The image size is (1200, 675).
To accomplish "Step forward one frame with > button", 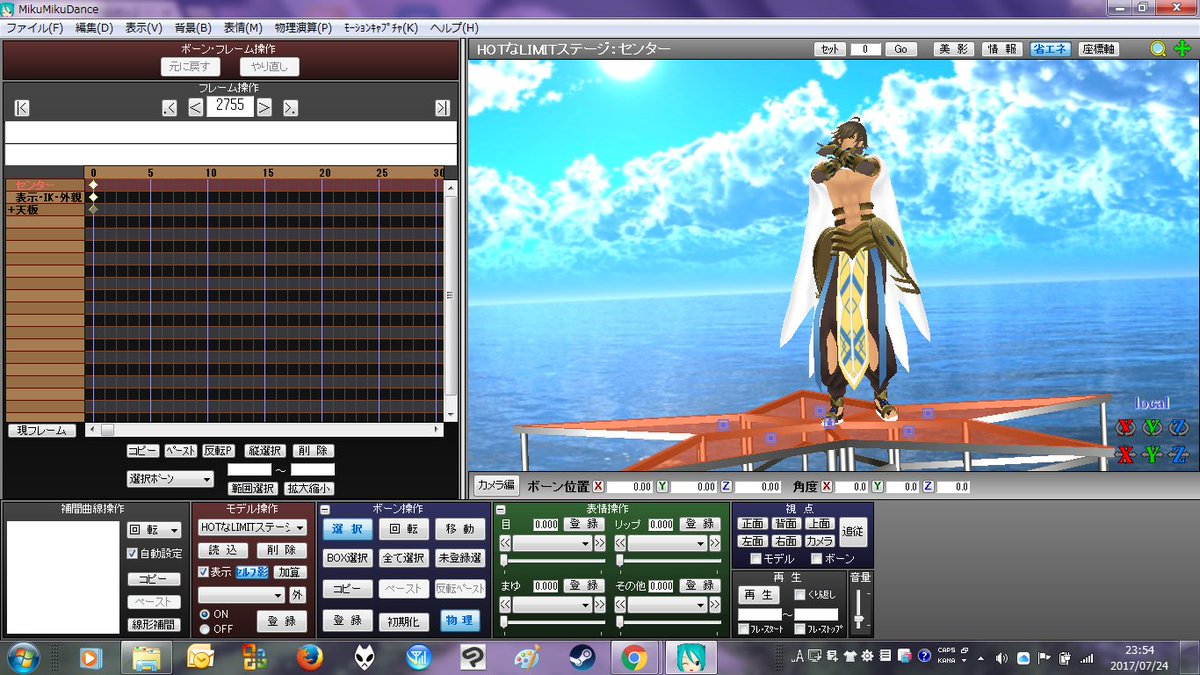I will pos(264,108).
